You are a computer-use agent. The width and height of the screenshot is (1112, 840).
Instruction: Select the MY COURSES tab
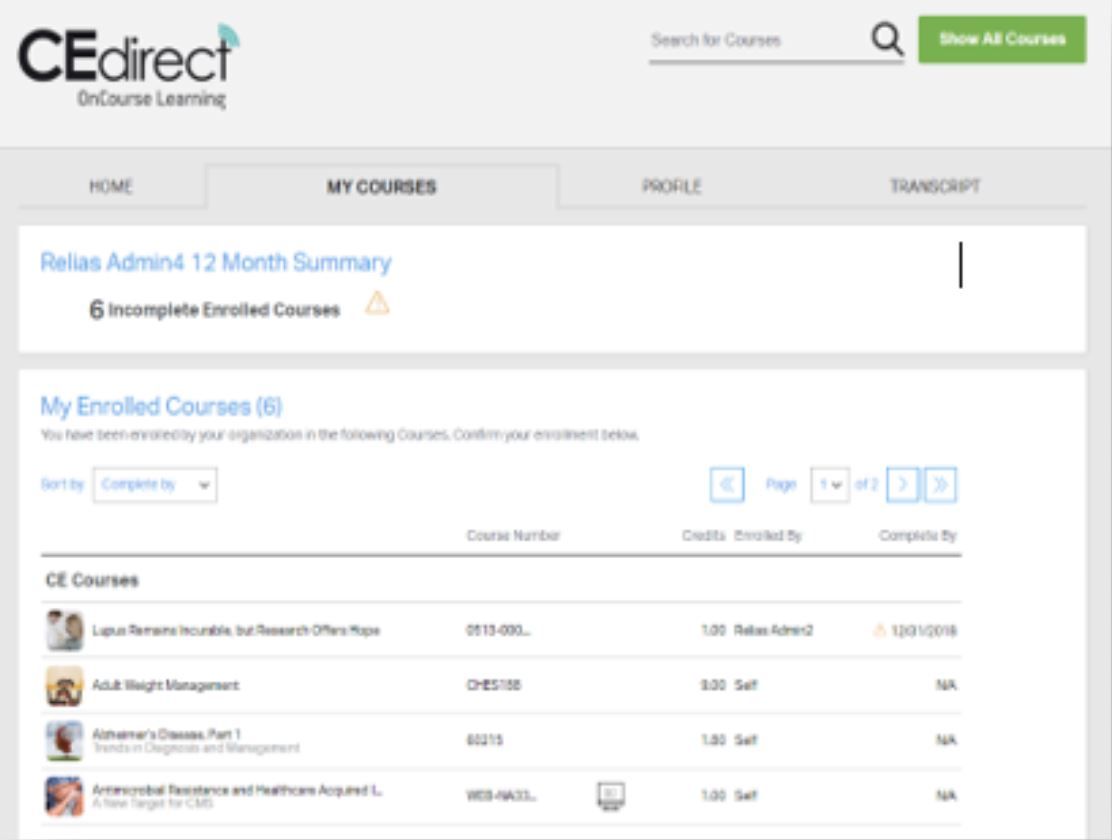coord(382,187)
